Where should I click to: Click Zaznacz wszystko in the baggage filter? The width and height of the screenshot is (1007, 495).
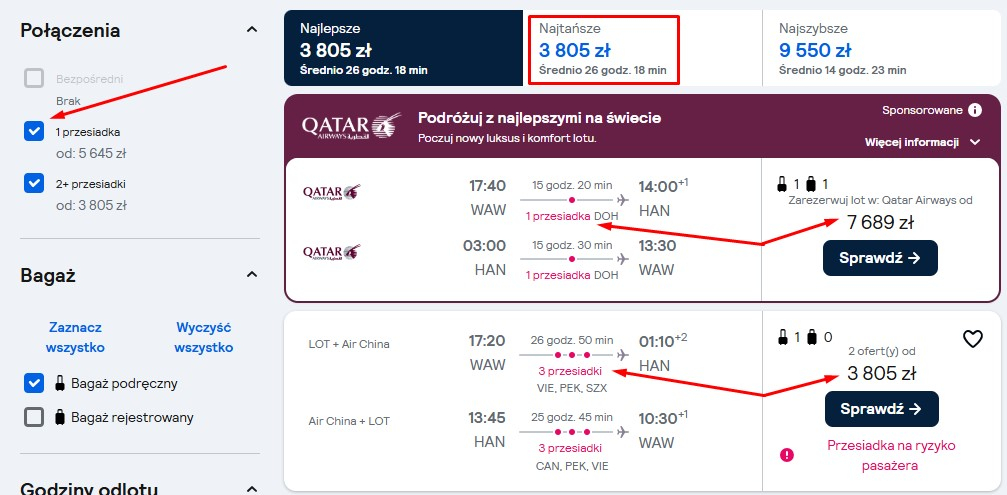75,338
